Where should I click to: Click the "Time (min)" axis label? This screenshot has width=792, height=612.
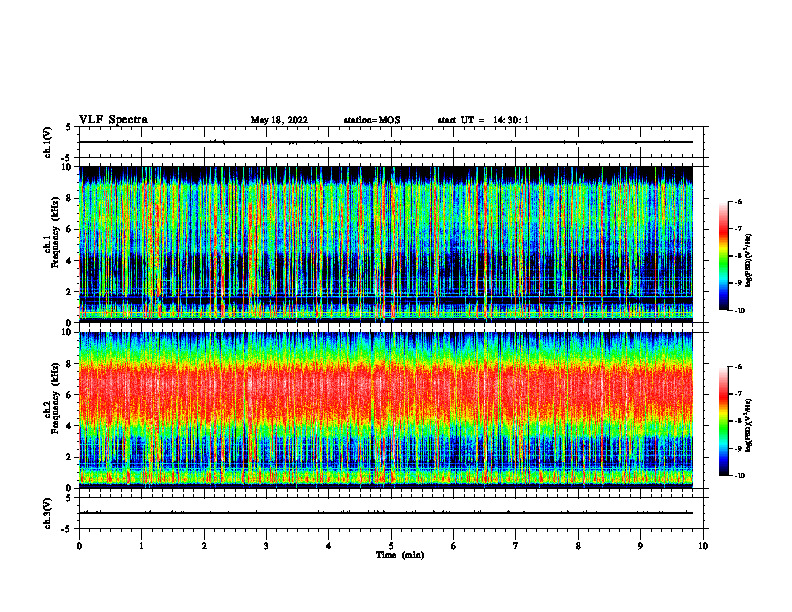[x=400, y=555]
